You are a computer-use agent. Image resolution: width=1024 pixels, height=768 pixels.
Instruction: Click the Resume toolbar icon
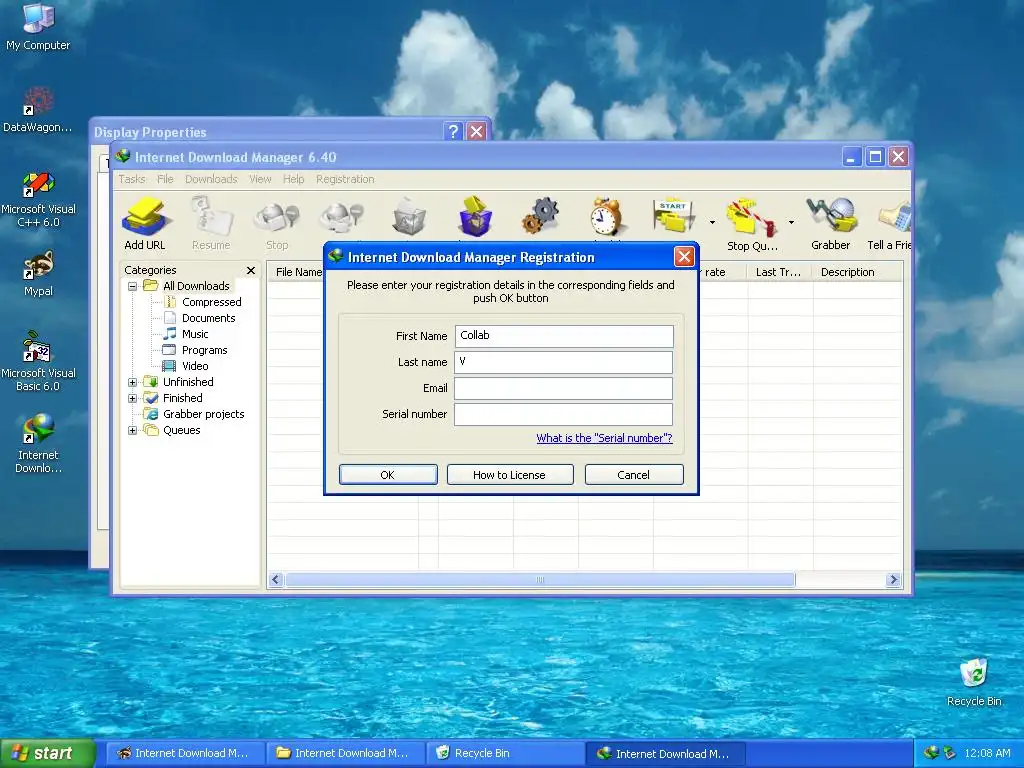tap(211, 224)
